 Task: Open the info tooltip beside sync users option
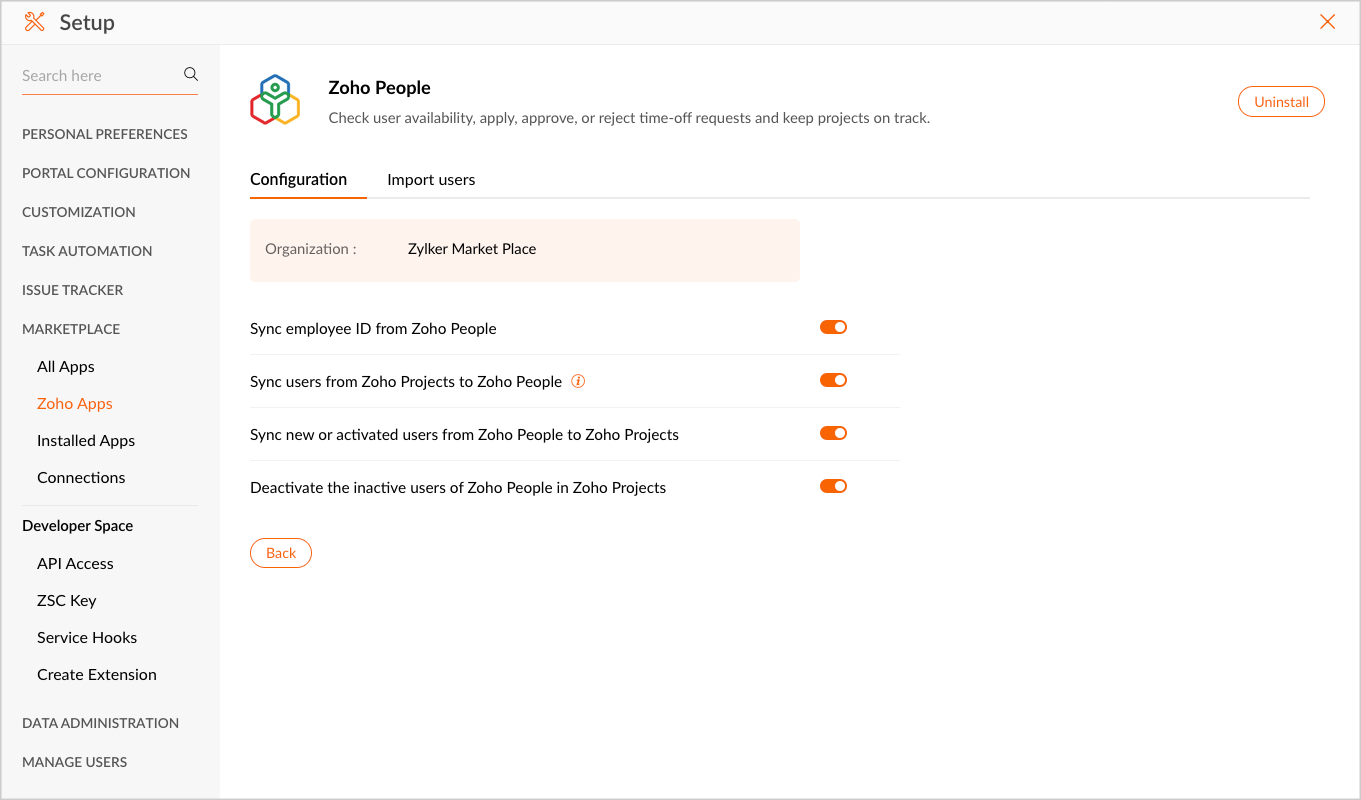click(x=578, y=381)
